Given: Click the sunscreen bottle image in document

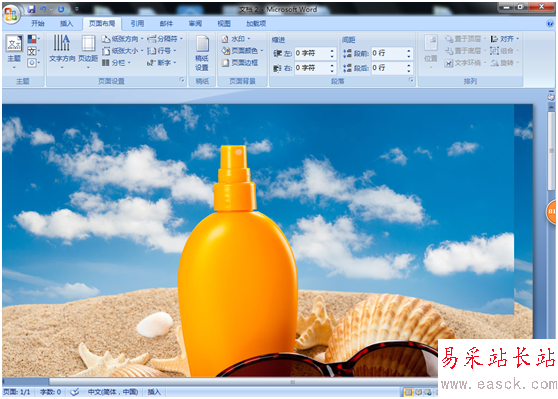Looking at the screenshot, I should click(237, 260).
